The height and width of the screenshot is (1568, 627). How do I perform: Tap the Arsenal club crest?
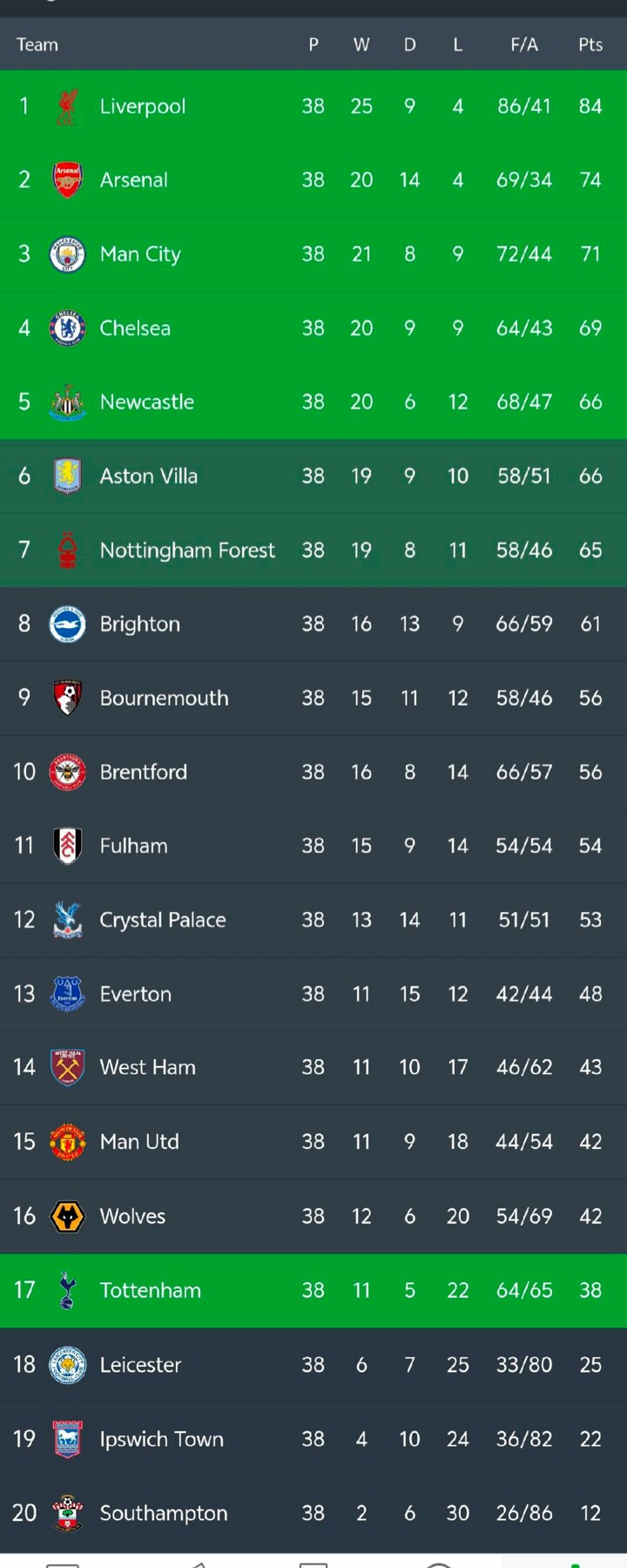[x=67, y=180]
